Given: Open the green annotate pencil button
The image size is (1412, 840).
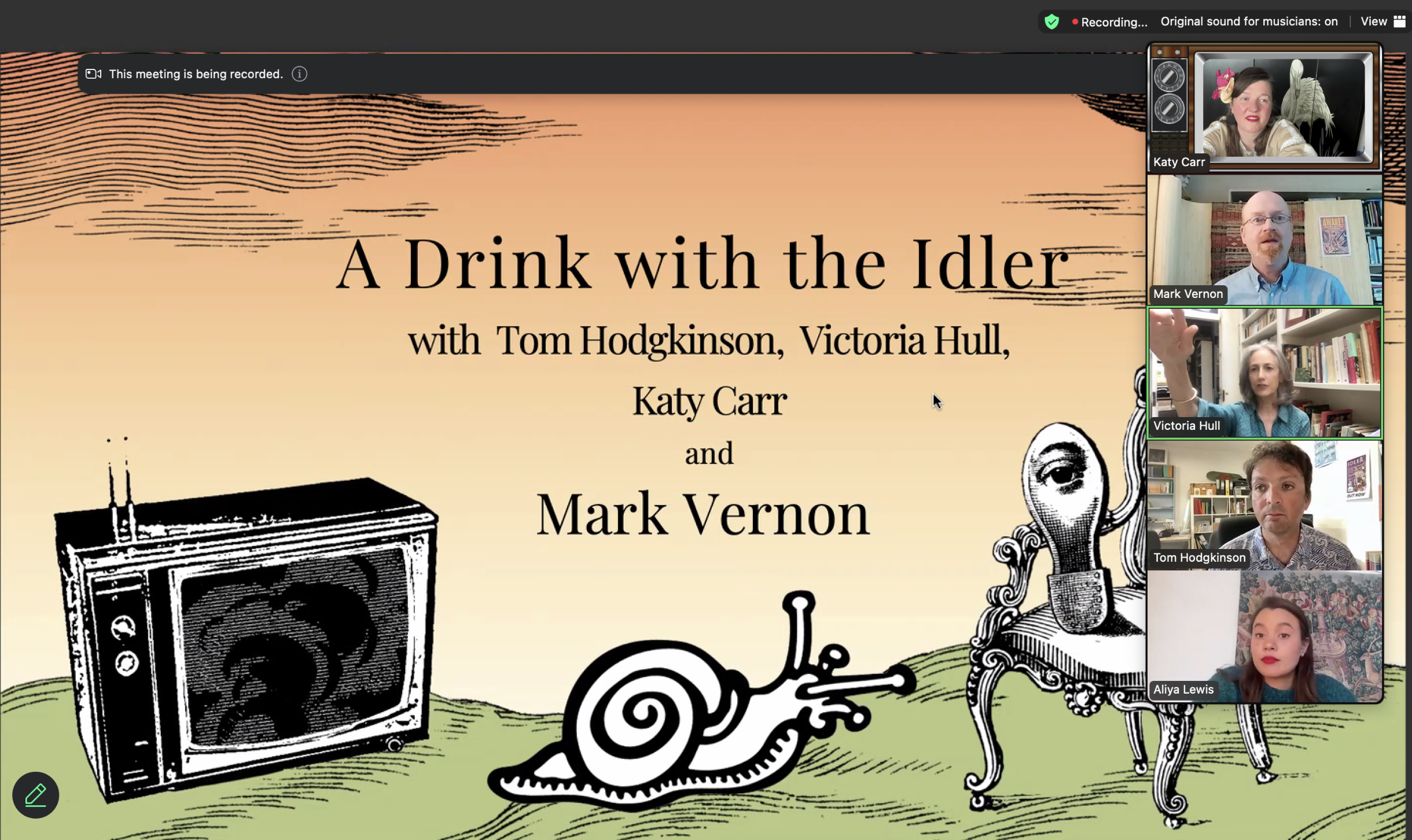Looking at the screenshot, I should coord(36,795).
